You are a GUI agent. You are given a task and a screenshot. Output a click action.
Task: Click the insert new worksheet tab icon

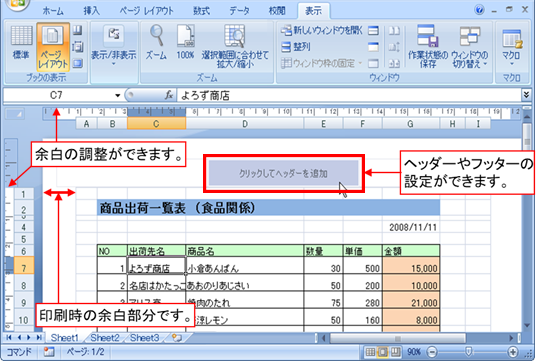point(177,337)
